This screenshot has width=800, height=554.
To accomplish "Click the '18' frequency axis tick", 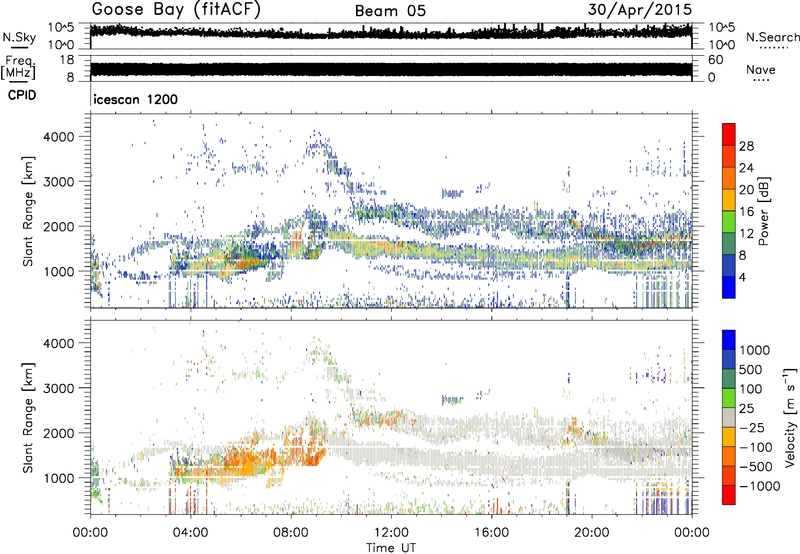I will click(x=66, y=60).
